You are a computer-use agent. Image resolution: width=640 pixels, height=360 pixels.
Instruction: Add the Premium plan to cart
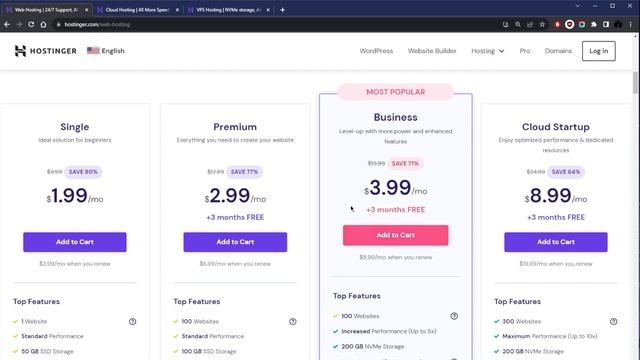tap(235, 242)
